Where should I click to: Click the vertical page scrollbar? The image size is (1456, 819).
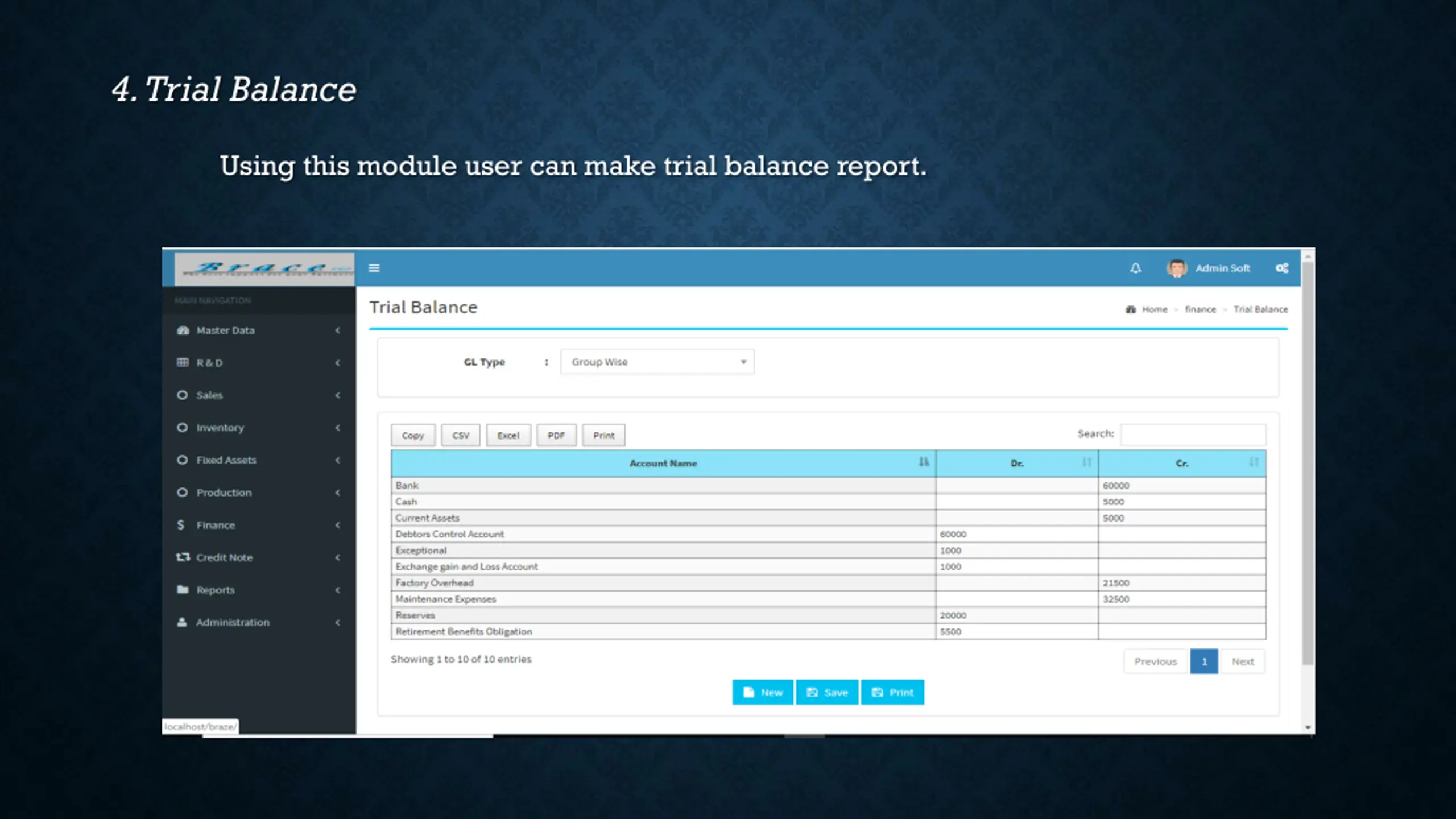click(x=1308, y=464)
